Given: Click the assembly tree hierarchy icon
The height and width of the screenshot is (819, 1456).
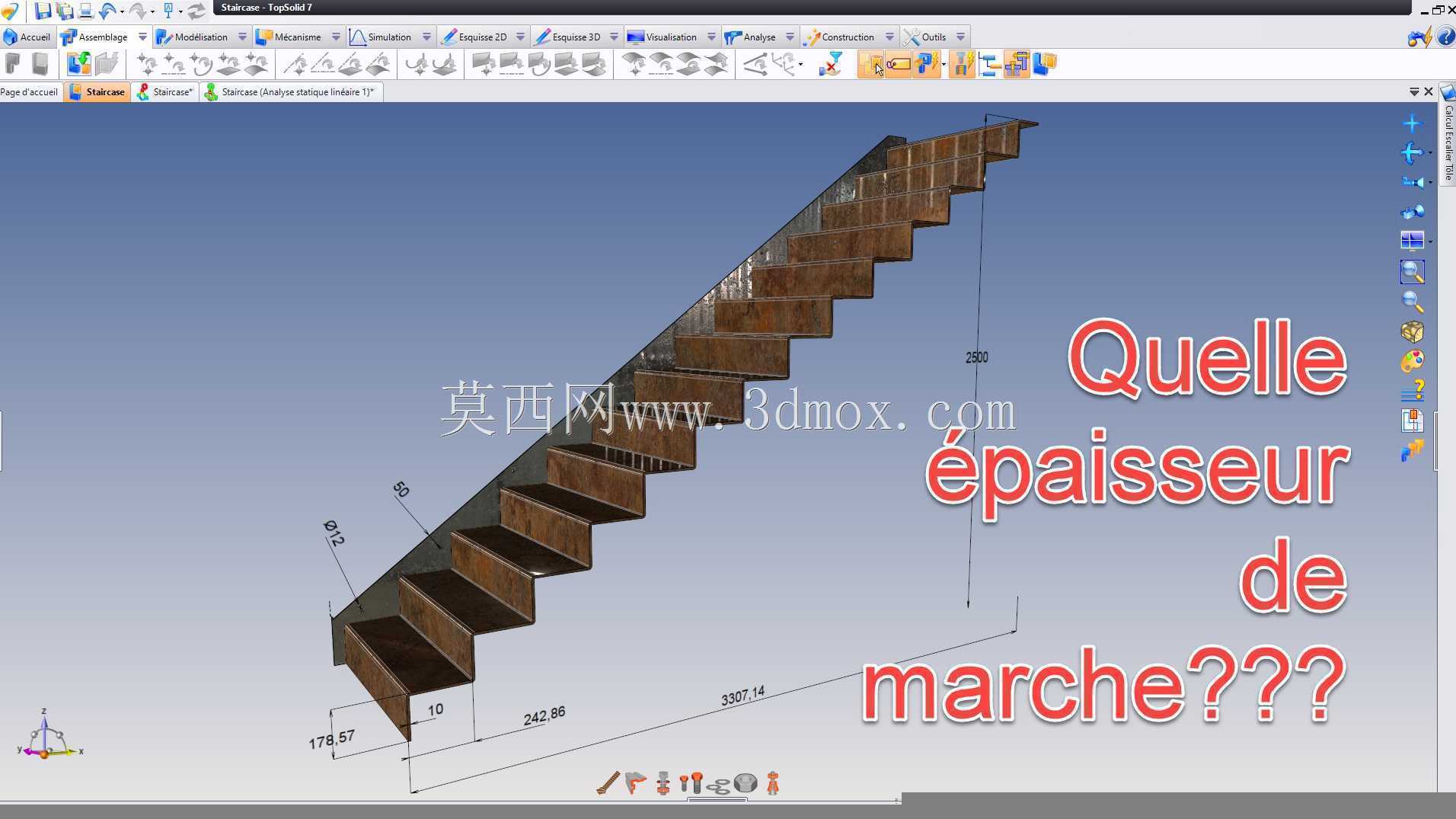Looking at the screenshot, I should tap(989, 64).
